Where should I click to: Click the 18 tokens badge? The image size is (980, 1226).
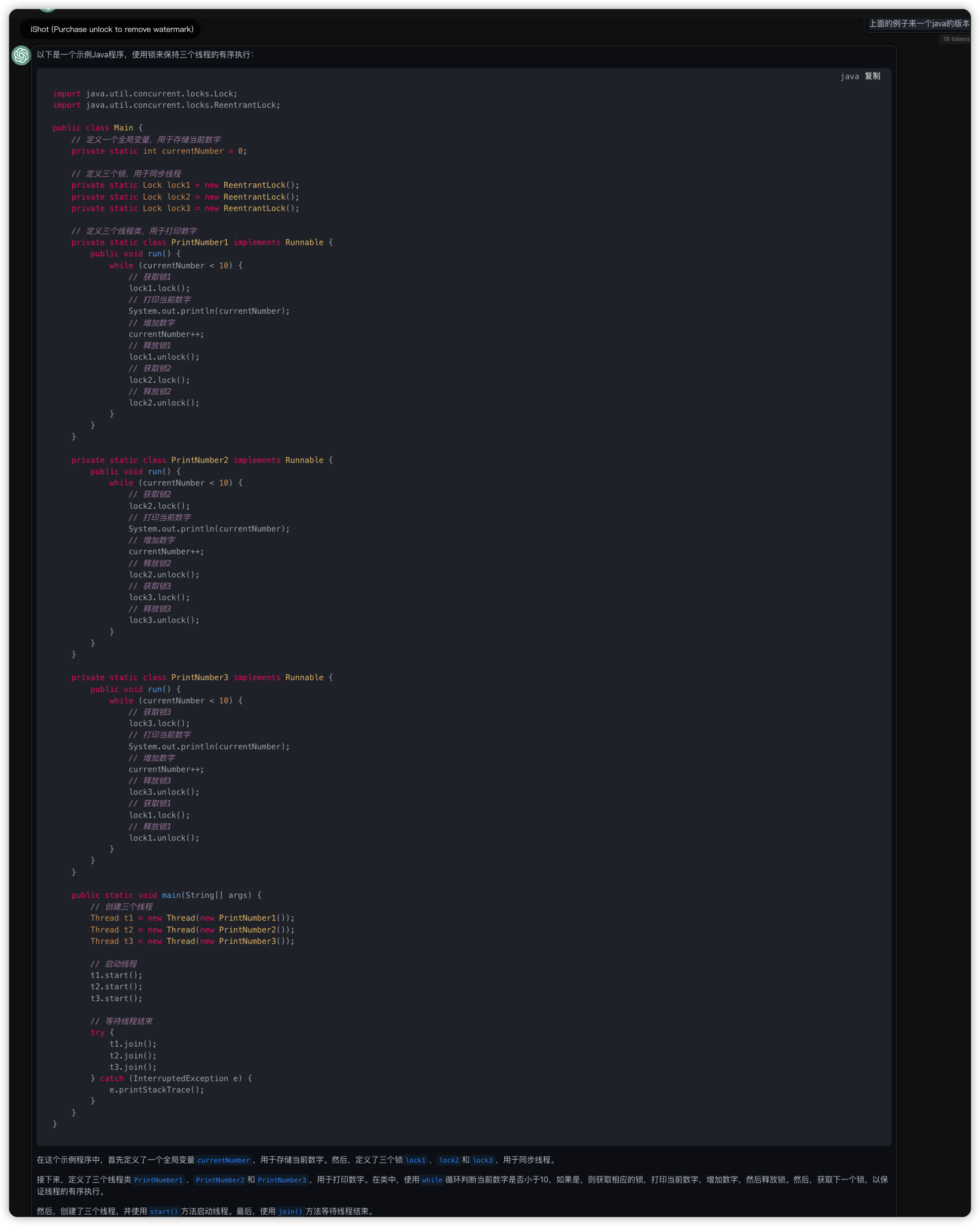(955, 39)
